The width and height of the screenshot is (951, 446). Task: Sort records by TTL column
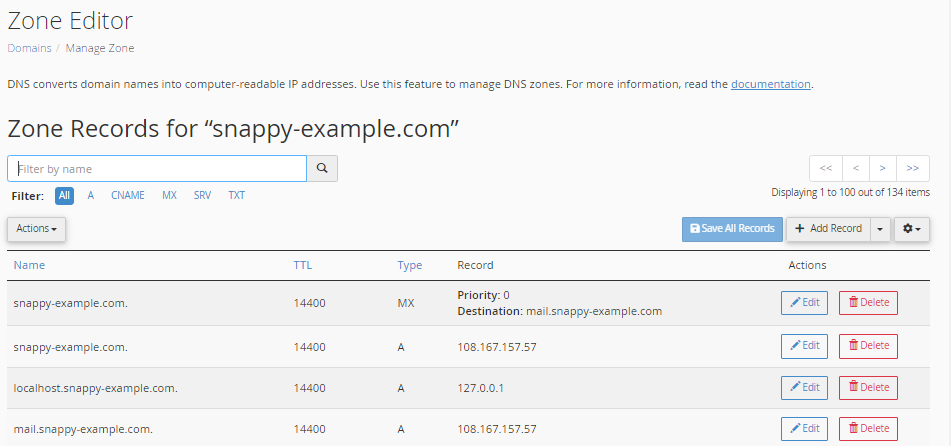pos(303,265)
